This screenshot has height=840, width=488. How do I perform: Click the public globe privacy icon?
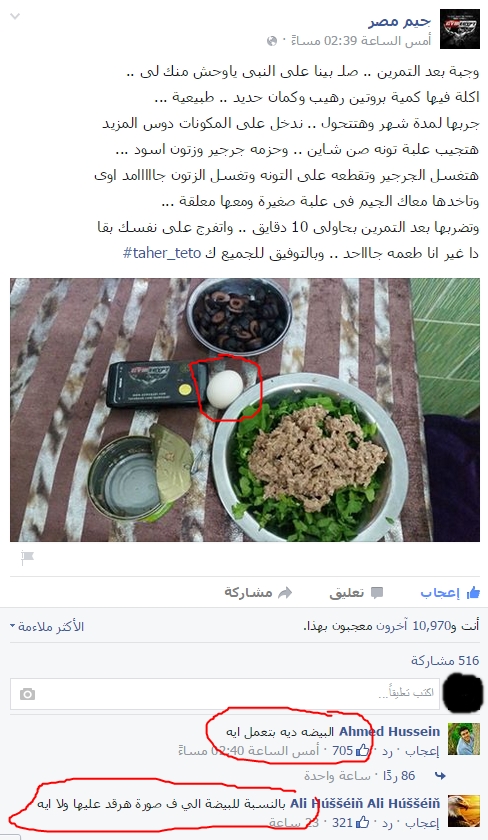point(272,41)
